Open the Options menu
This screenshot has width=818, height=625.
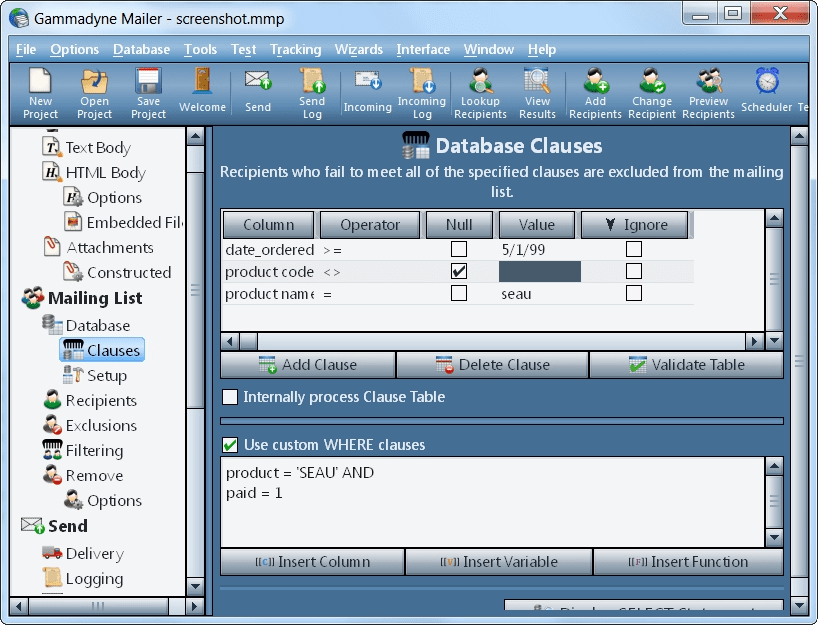pos(75,50)
